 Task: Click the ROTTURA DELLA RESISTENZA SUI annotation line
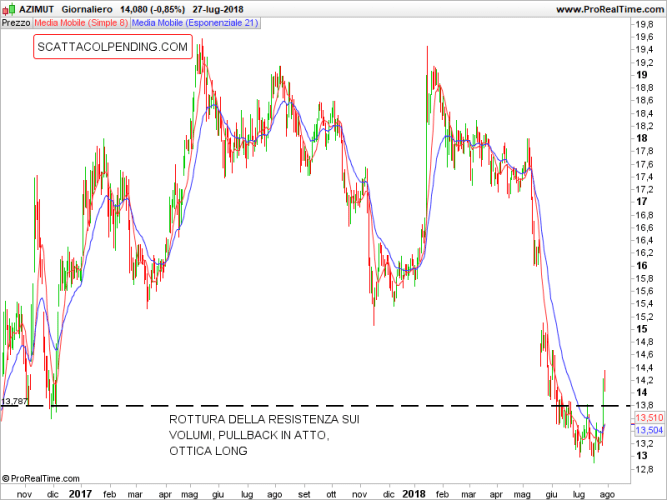pos(264,420)
